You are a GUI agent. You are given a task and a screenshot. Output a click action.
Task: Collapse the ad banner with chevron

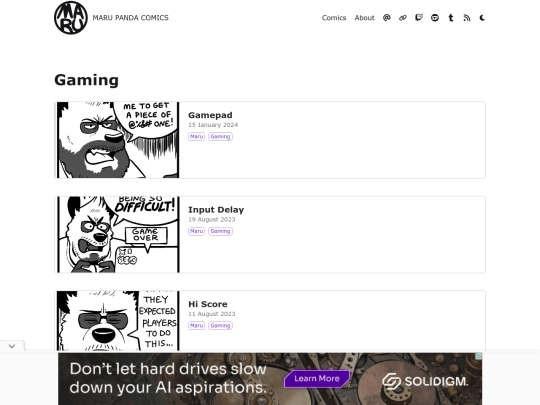pyautogui.click(x=12, y=346)
